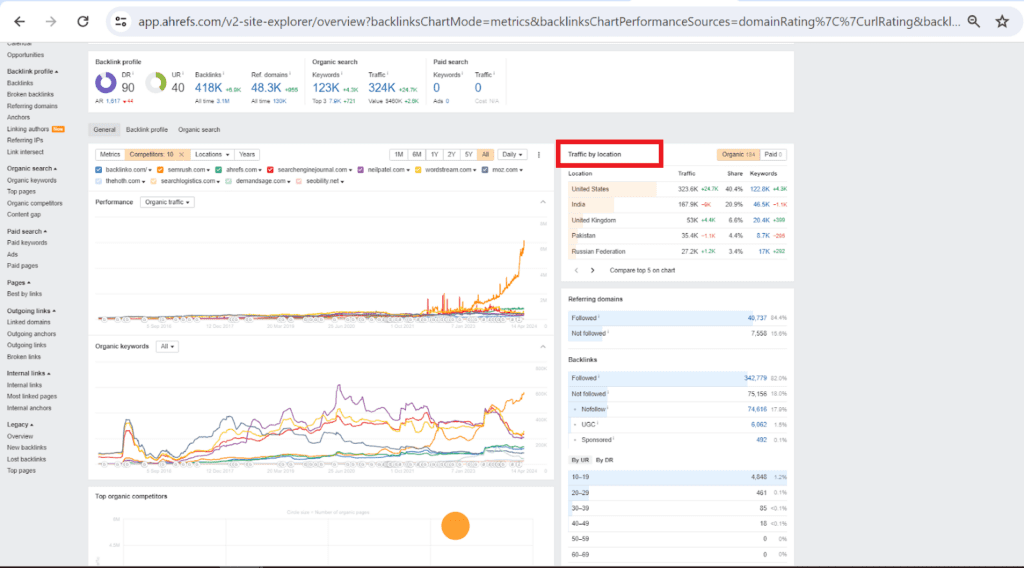This screenshot has height=568, width=1024.
Task: Click the orange competitor bubble in chart
Action: [455, 526]
